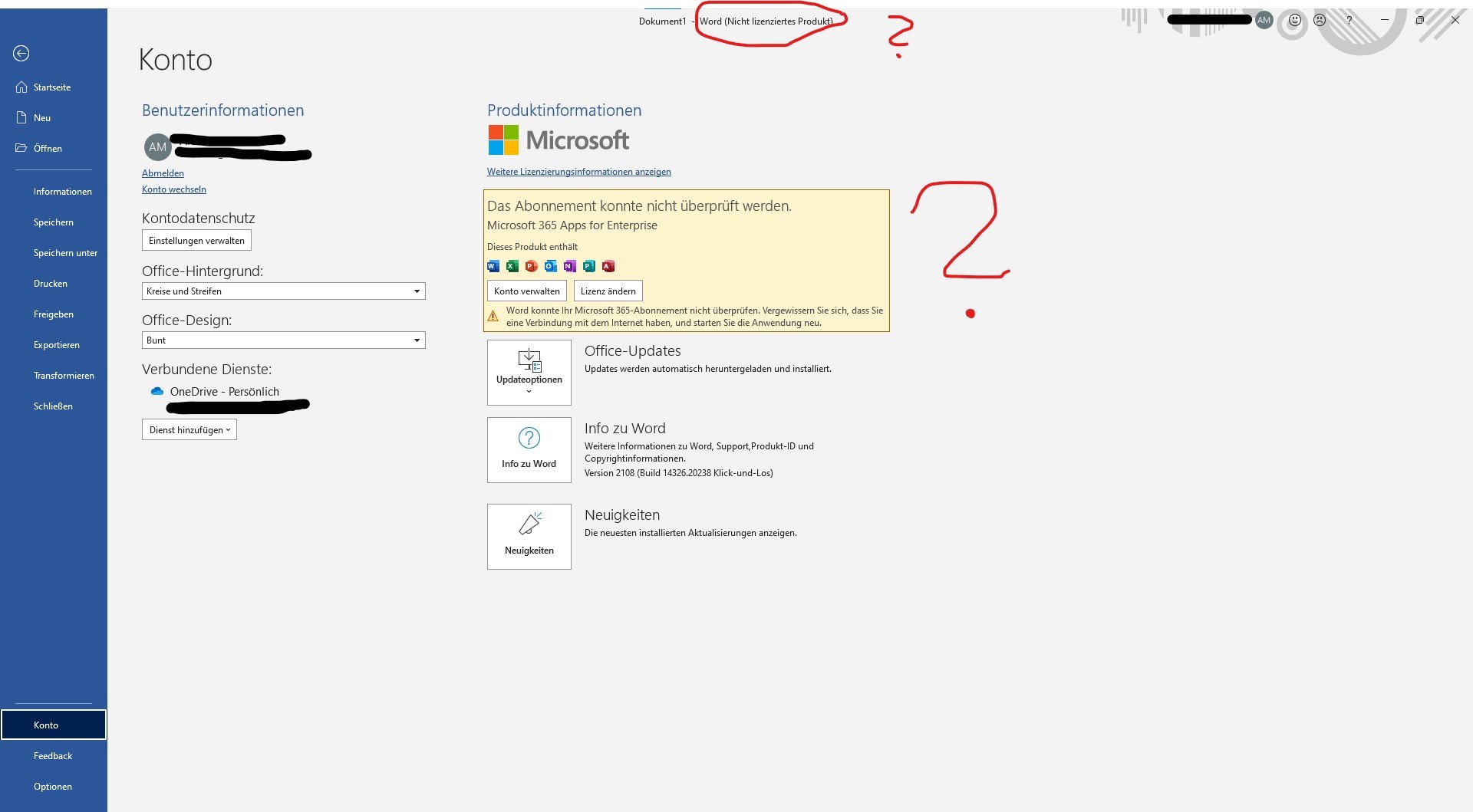Image resolution: width=1473 pixels, height=812 pixels.
Task: Select Schließen in the sidebar
Action: [54, 406]
